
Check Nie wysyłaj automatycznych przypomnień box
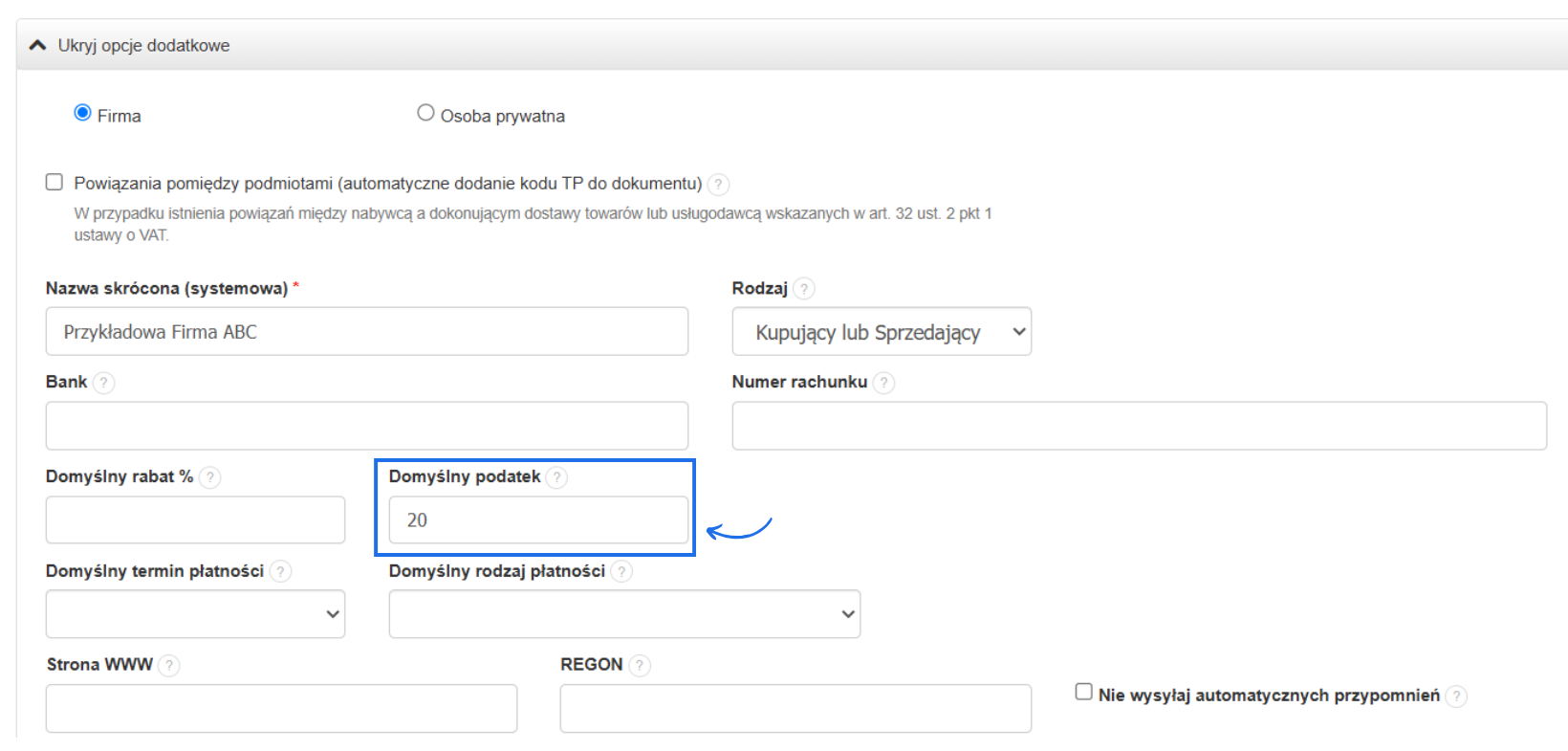point(1083,692)
